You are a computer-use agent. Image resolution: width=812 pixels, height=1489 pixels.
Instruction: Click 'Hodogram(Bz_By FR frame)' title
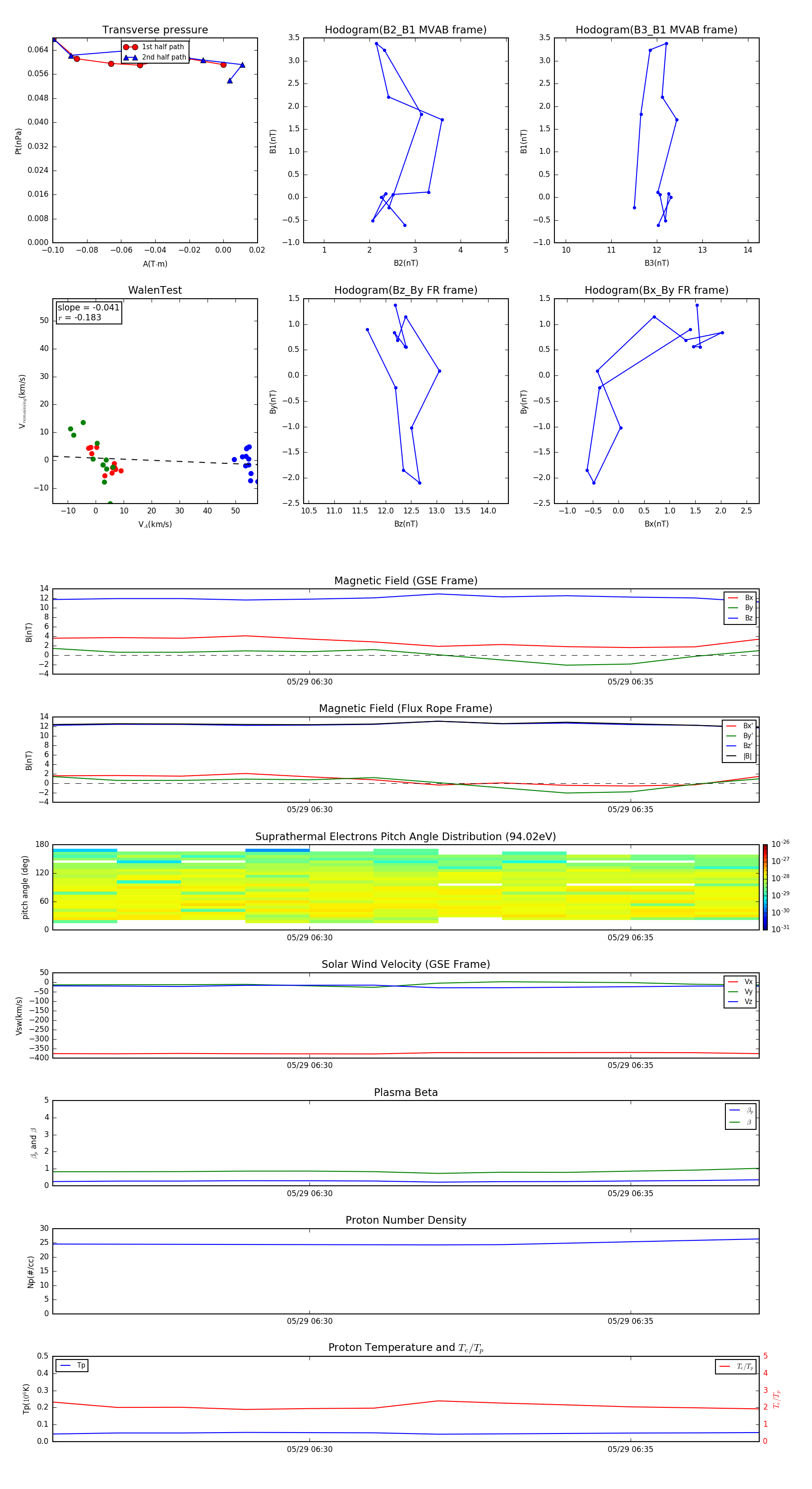(405, 290)
